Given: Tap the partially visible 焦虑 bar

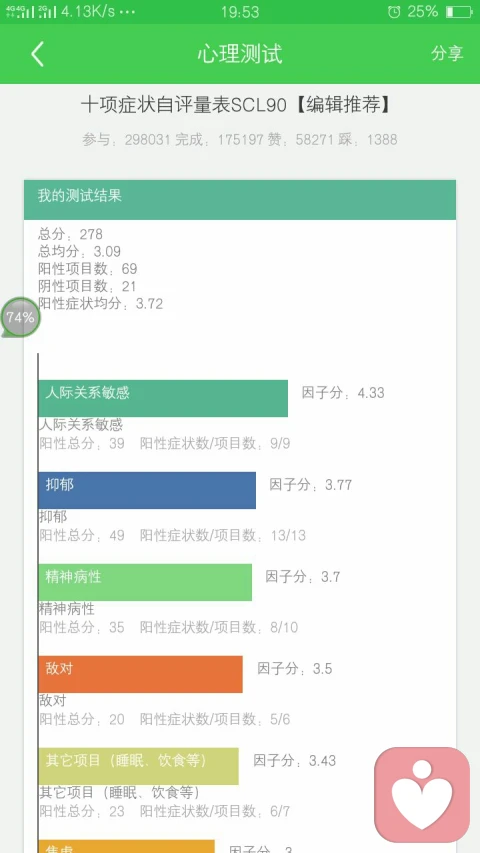Looking at the screenshot, I should click(126, 846).
